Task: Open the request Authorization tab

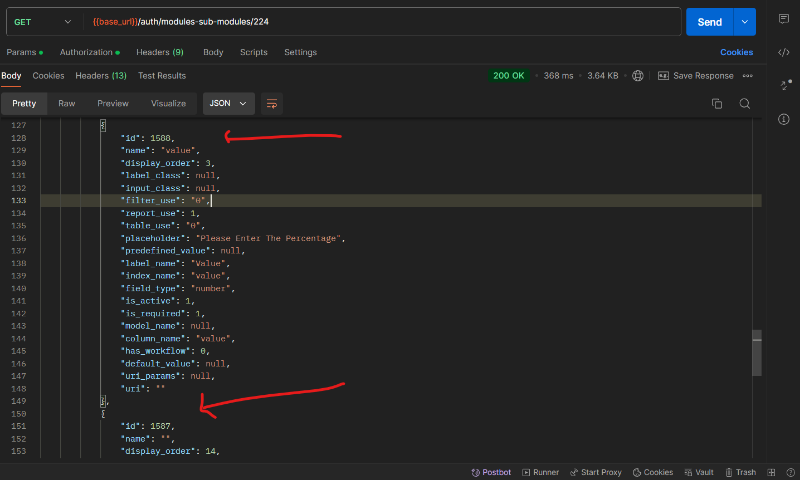Action: click(88, 52)
